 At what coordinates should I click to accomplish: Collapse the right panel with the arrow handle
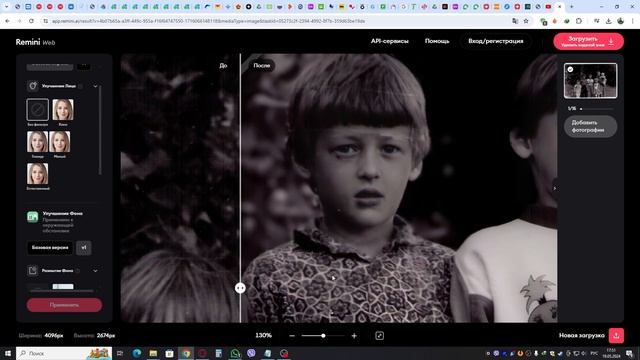coord(554,188)
